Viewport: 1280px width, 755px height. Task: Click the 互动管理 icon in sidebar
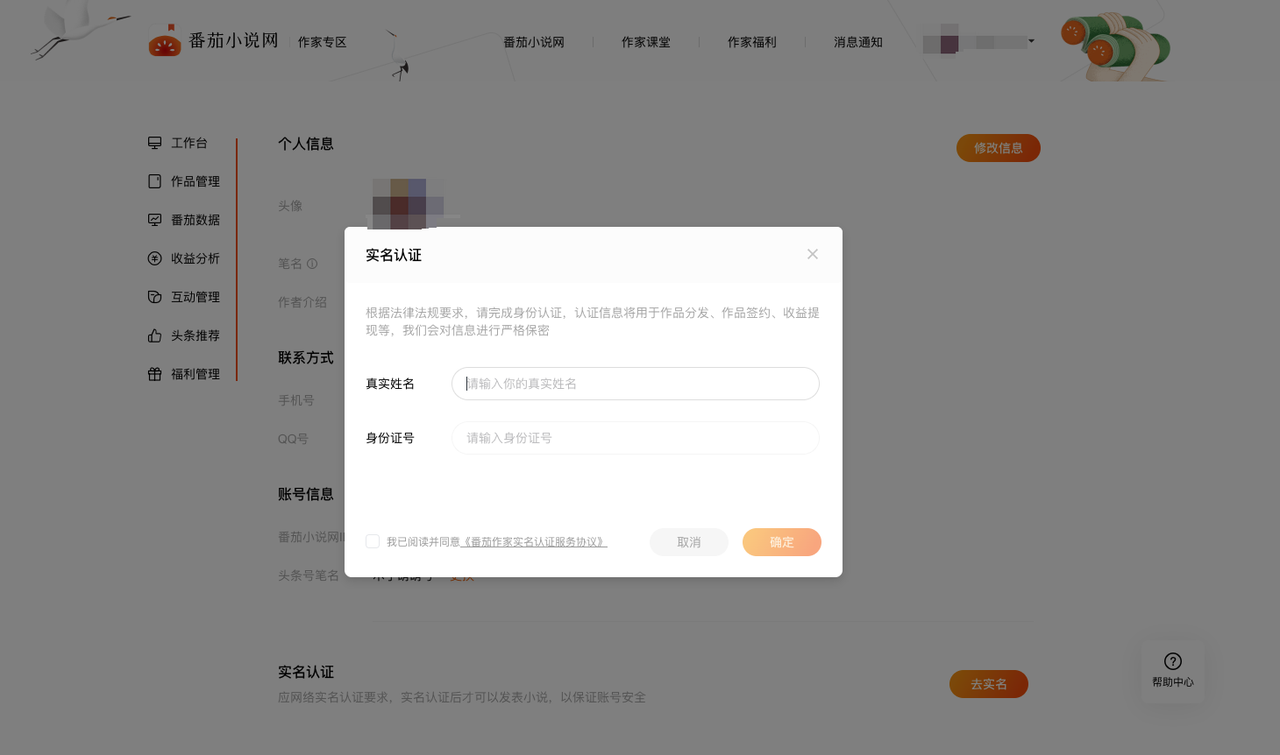[154, 297]
